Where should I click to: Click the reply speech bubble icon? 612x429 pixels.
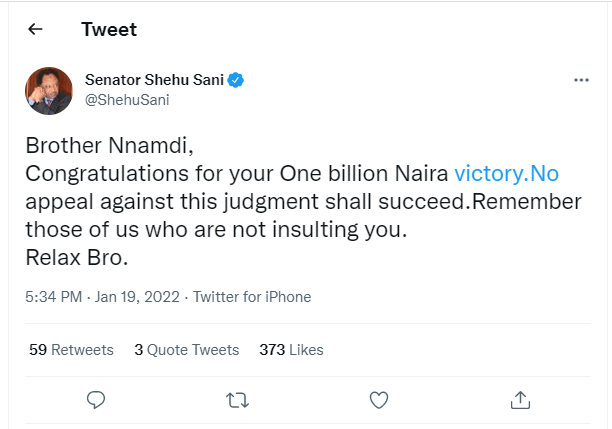pos(96,400)
